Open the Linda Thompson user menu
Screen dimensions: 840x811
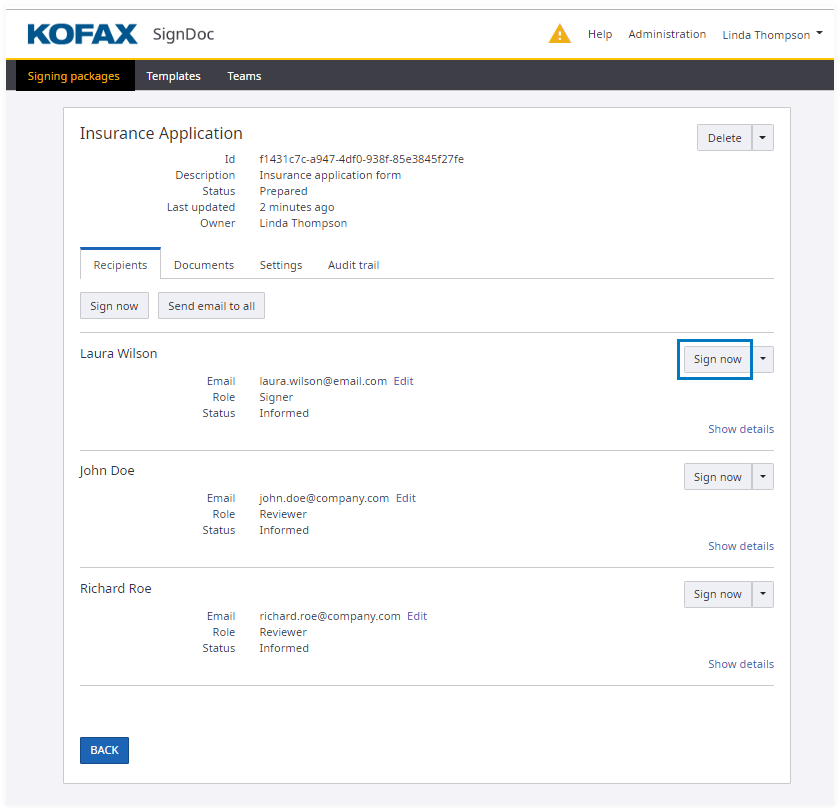pos(772,34)
